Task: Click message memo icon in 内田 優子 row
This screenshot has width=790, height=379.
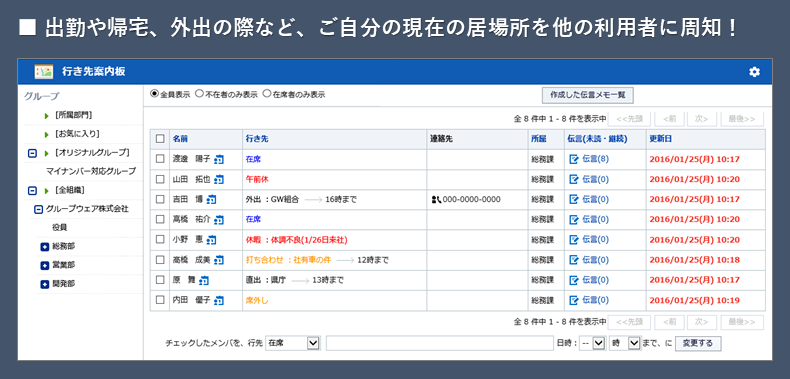Action: click(573, 300)
